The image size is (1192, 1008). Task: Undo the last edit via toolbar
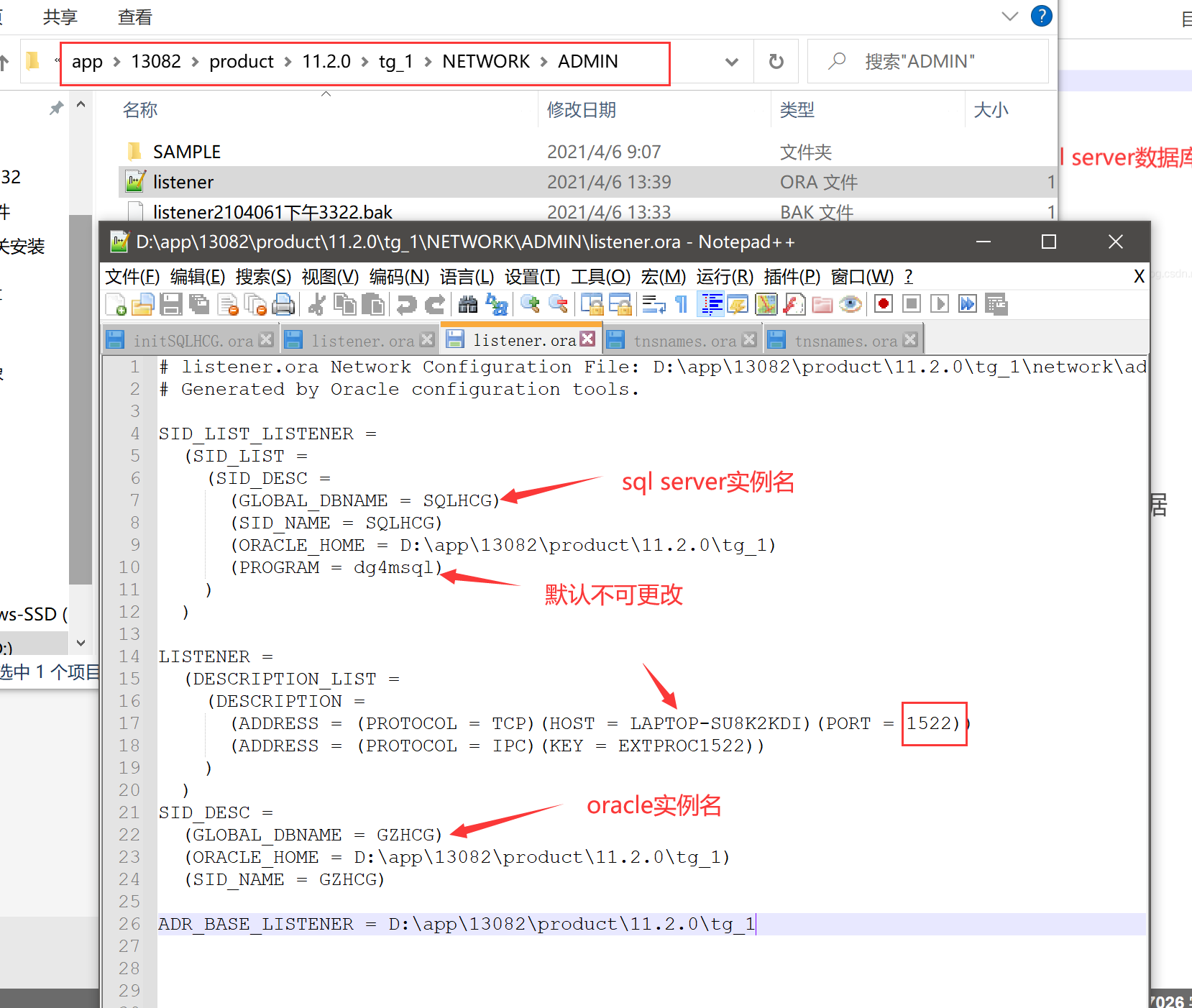tap(406, 305)
